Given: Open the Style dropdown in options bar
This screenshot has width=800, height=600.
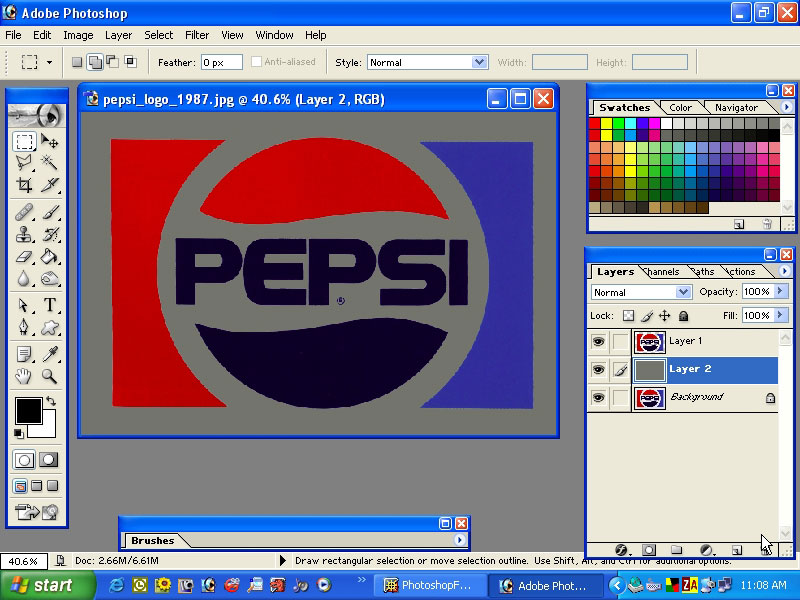Looking at the screenshot, I should point(427,61).
